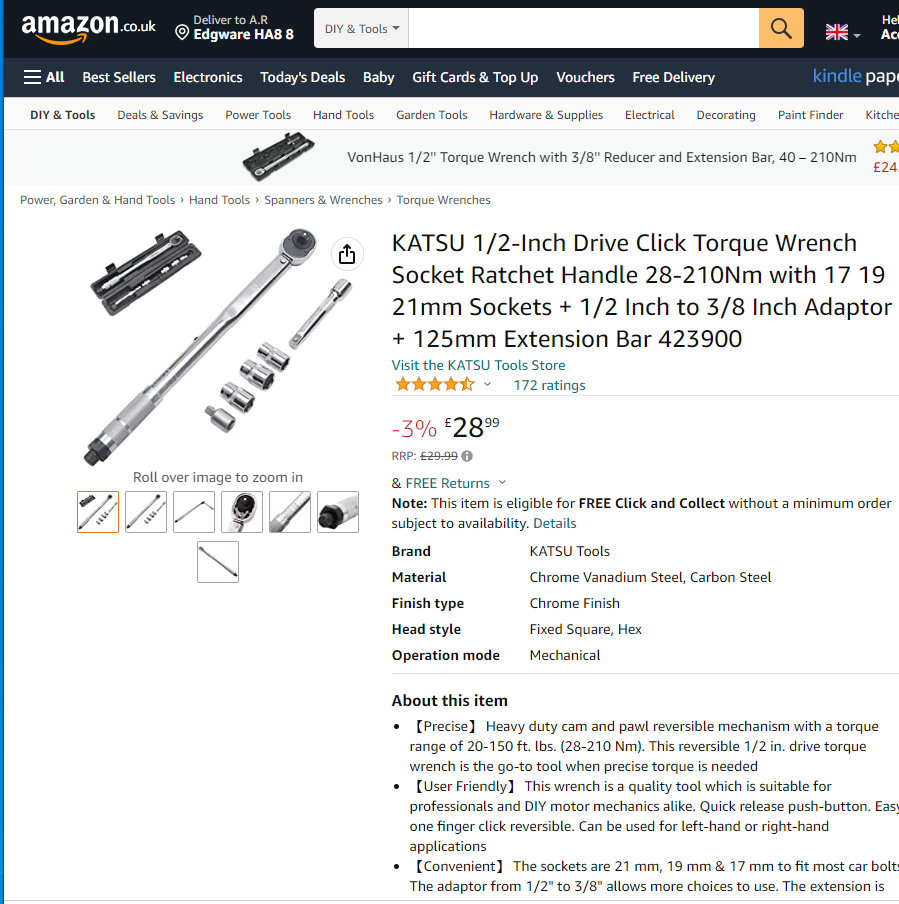This screenshot has width=899, height=904.
Task: Visit the KATSU Tools Store link
Action: 478,365
